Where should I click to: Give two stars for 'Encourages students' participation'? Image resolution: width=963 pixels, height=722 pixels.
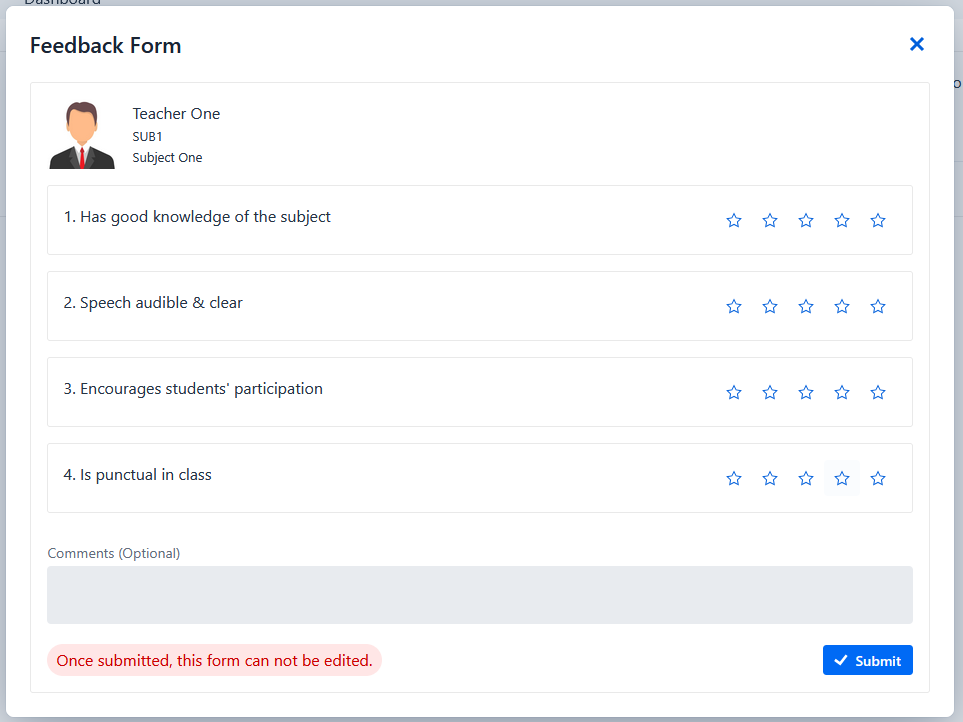click(x=770, y=392)
